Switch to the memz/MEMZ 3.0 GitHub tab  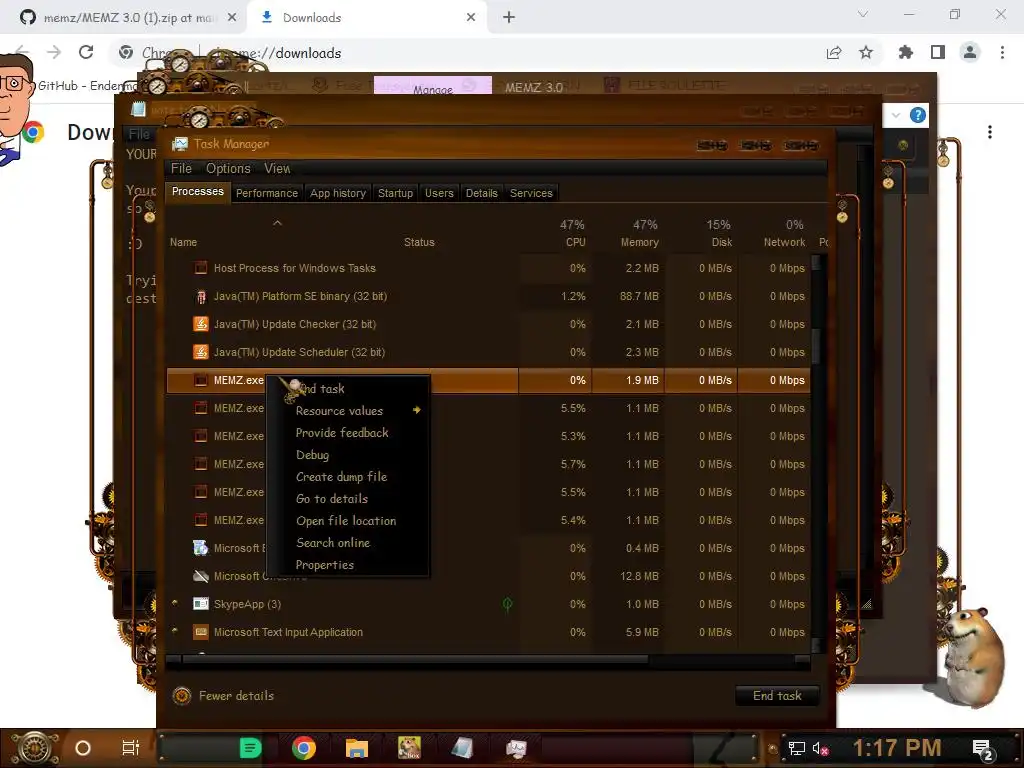click(128, 18)
